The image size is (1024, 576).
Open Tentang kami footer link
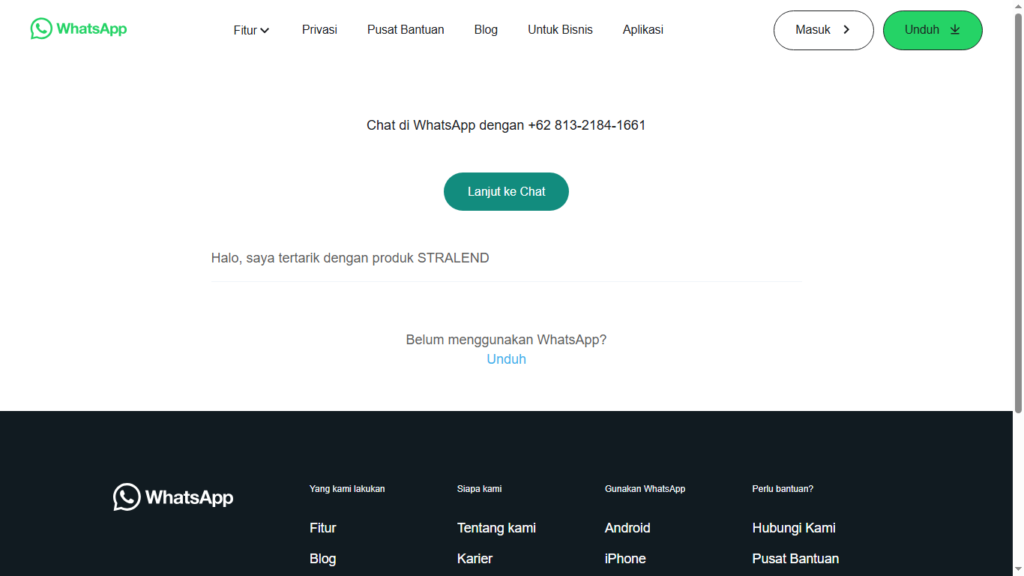[x=496, y=528]
